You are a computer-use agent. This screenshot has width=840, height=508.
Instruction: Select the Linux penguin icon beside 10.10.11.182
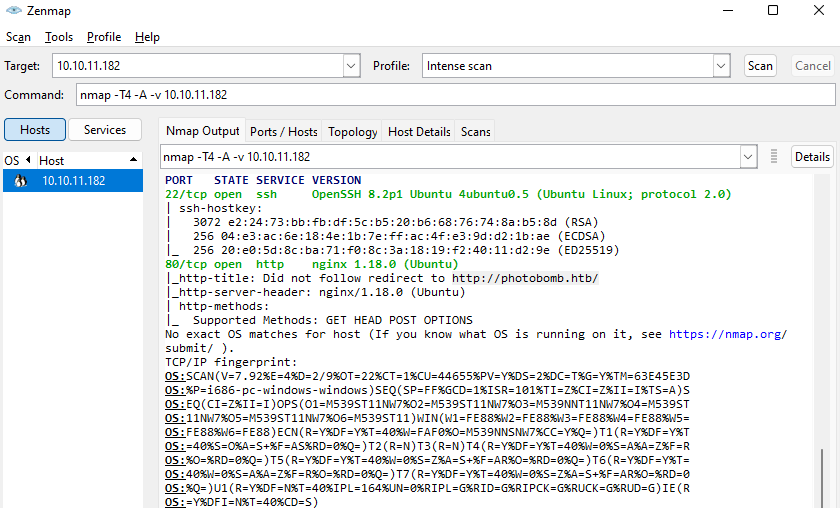[x=20, y=181]
